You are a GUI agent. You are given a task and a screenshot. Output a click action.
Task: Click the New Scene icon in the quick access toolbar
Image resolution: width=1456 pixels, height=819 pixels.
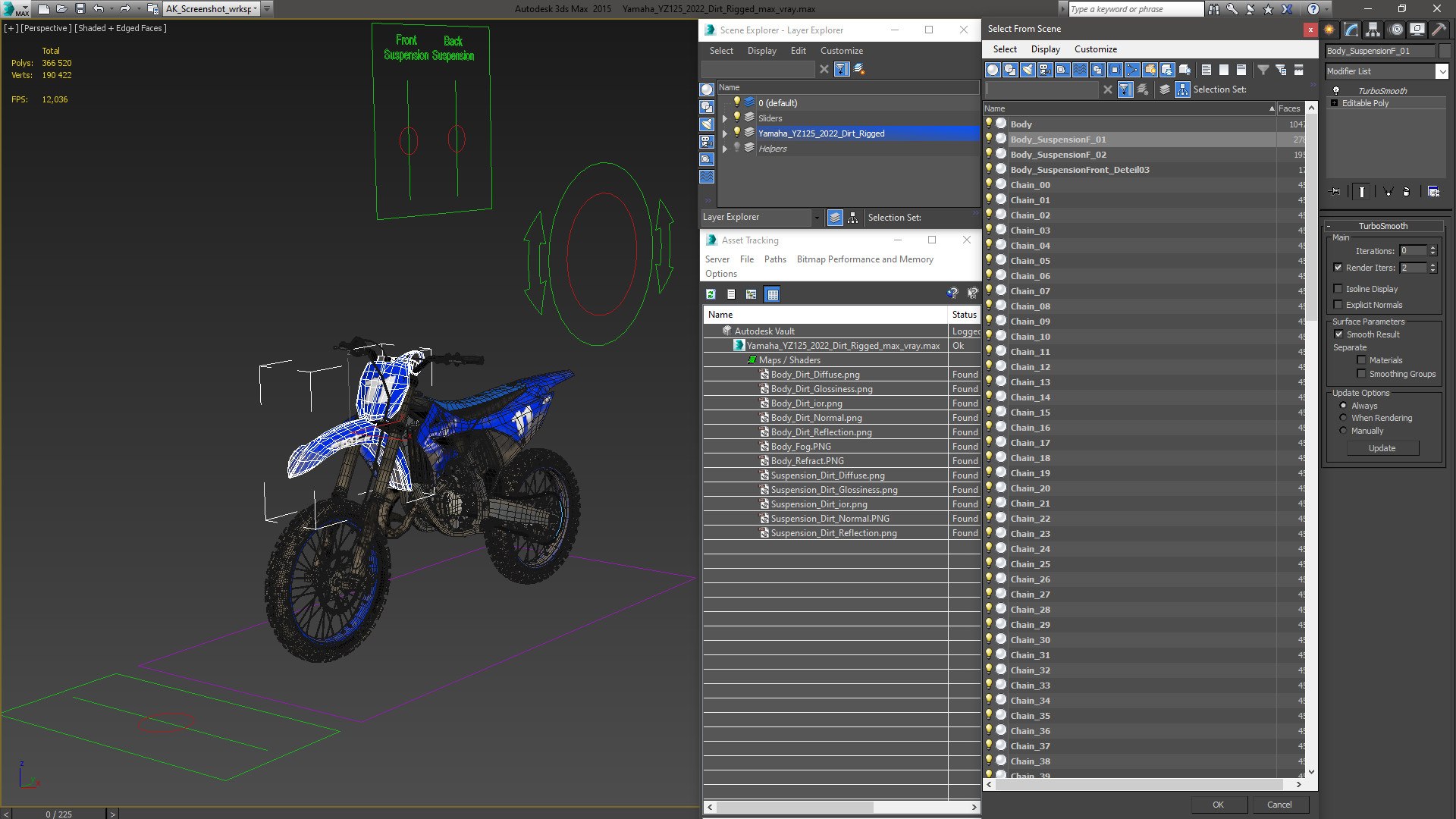coord(44,9)
